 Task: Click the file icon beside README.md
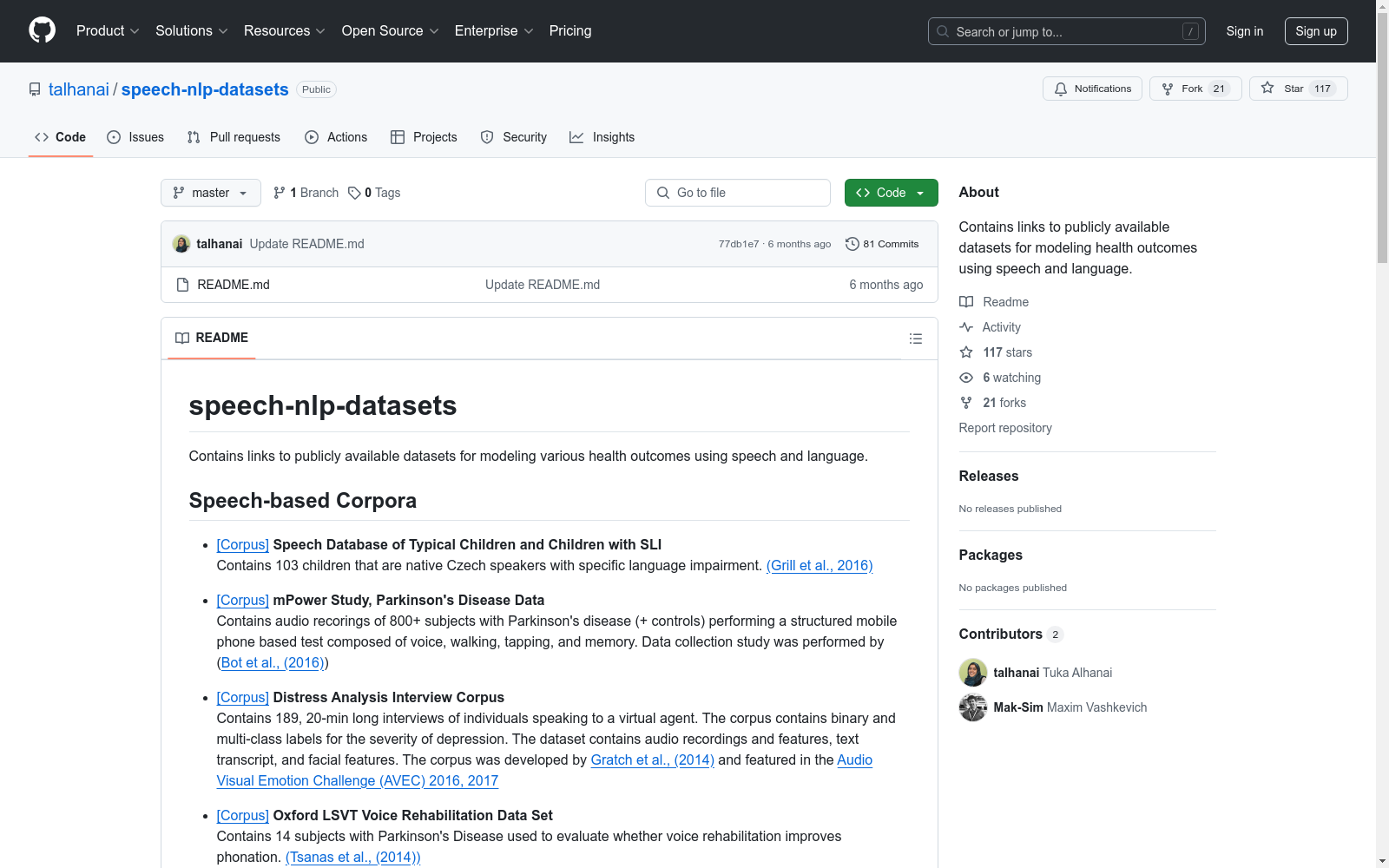pos(182,285)
